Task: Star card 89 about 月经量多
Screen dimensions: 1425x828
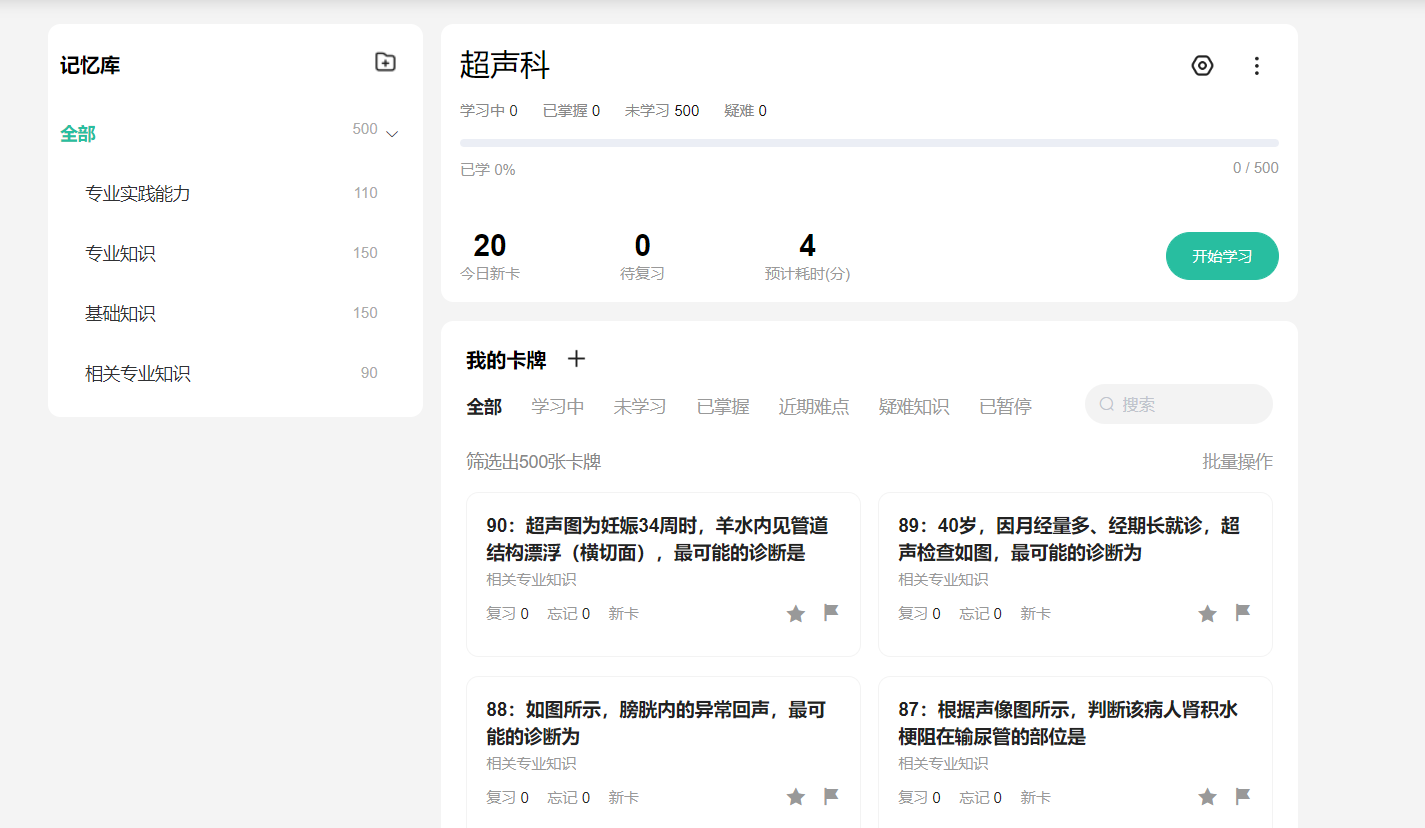Action: (1208, 613)
